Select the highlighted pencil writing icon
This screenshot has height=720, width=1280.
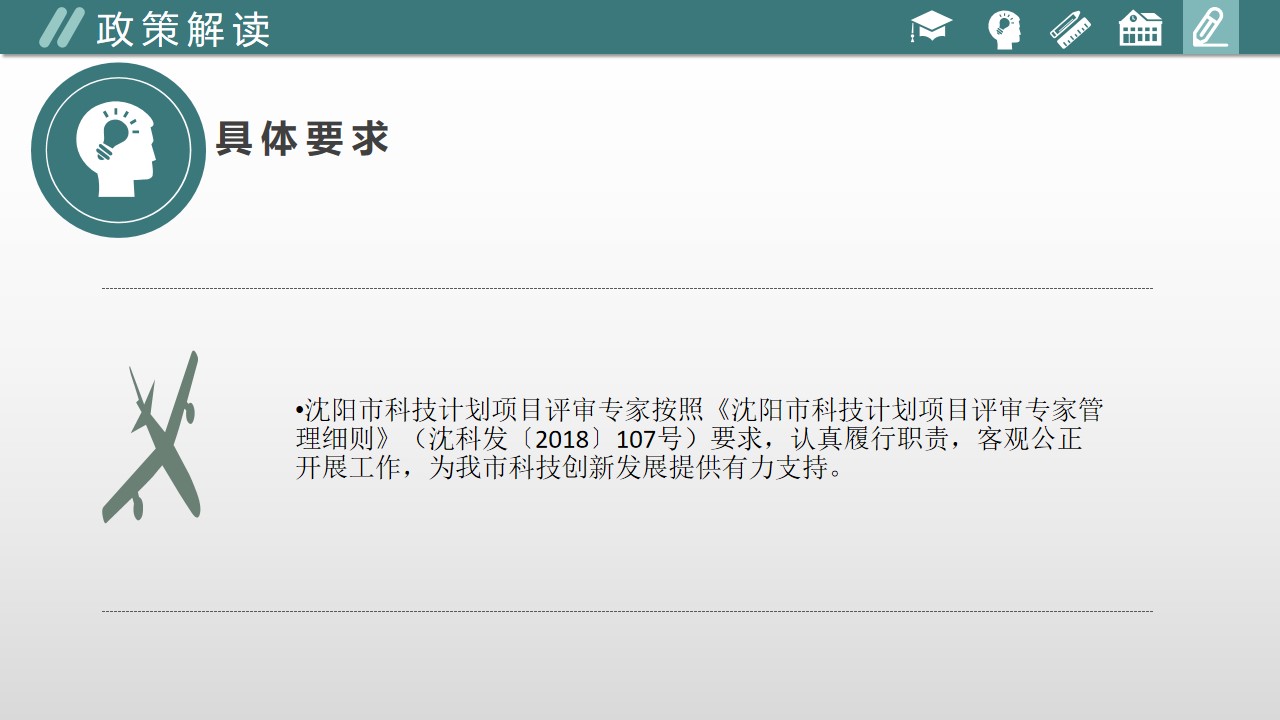click(1210, 28)
